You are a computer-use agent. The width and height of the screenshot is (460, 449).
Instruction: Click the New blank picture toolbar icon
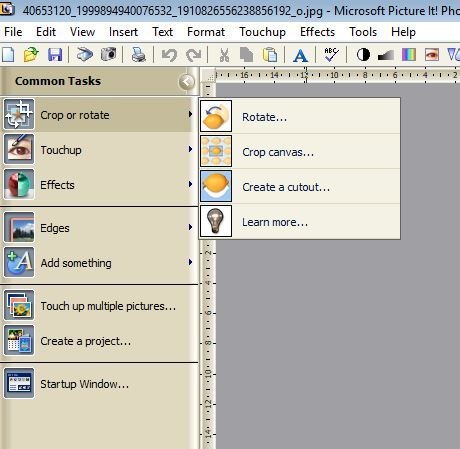pos(8,54)
